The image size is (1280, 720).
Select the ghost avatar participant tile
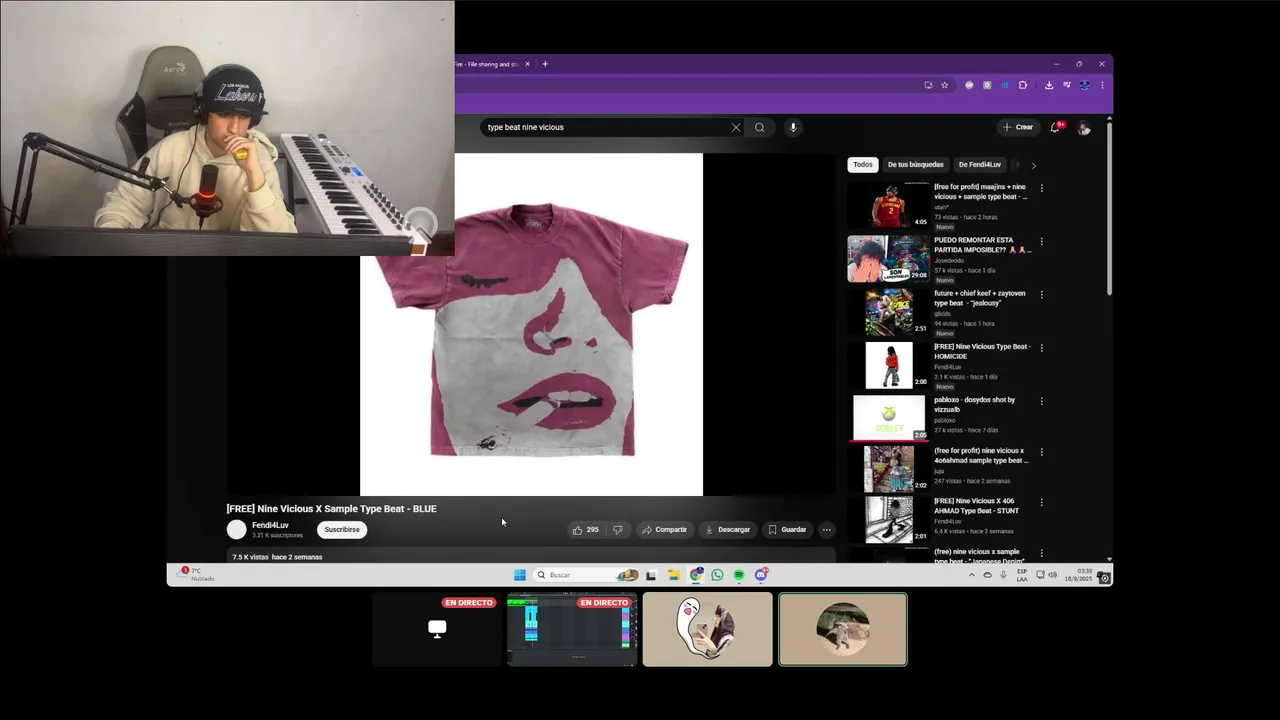[707, 629]
